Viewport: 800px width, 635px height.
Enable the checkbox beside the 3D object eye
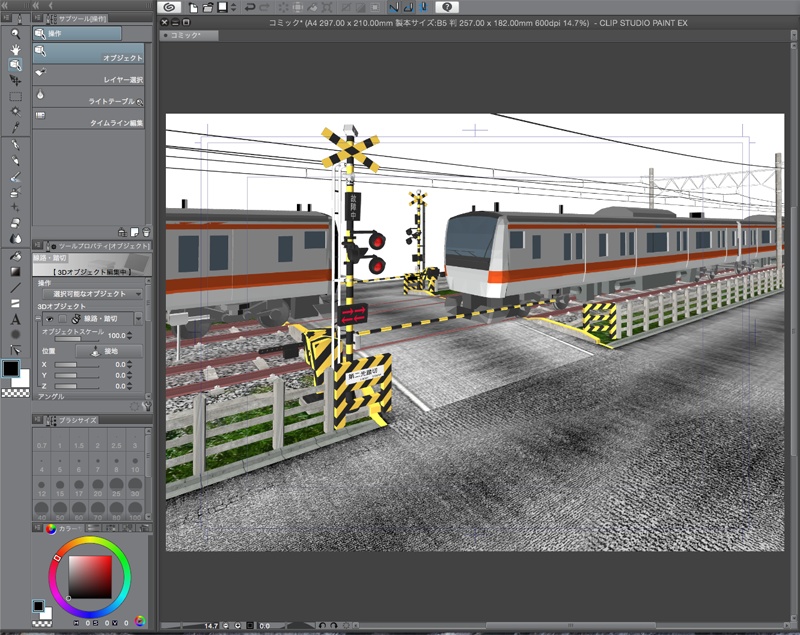coord(62,318)
